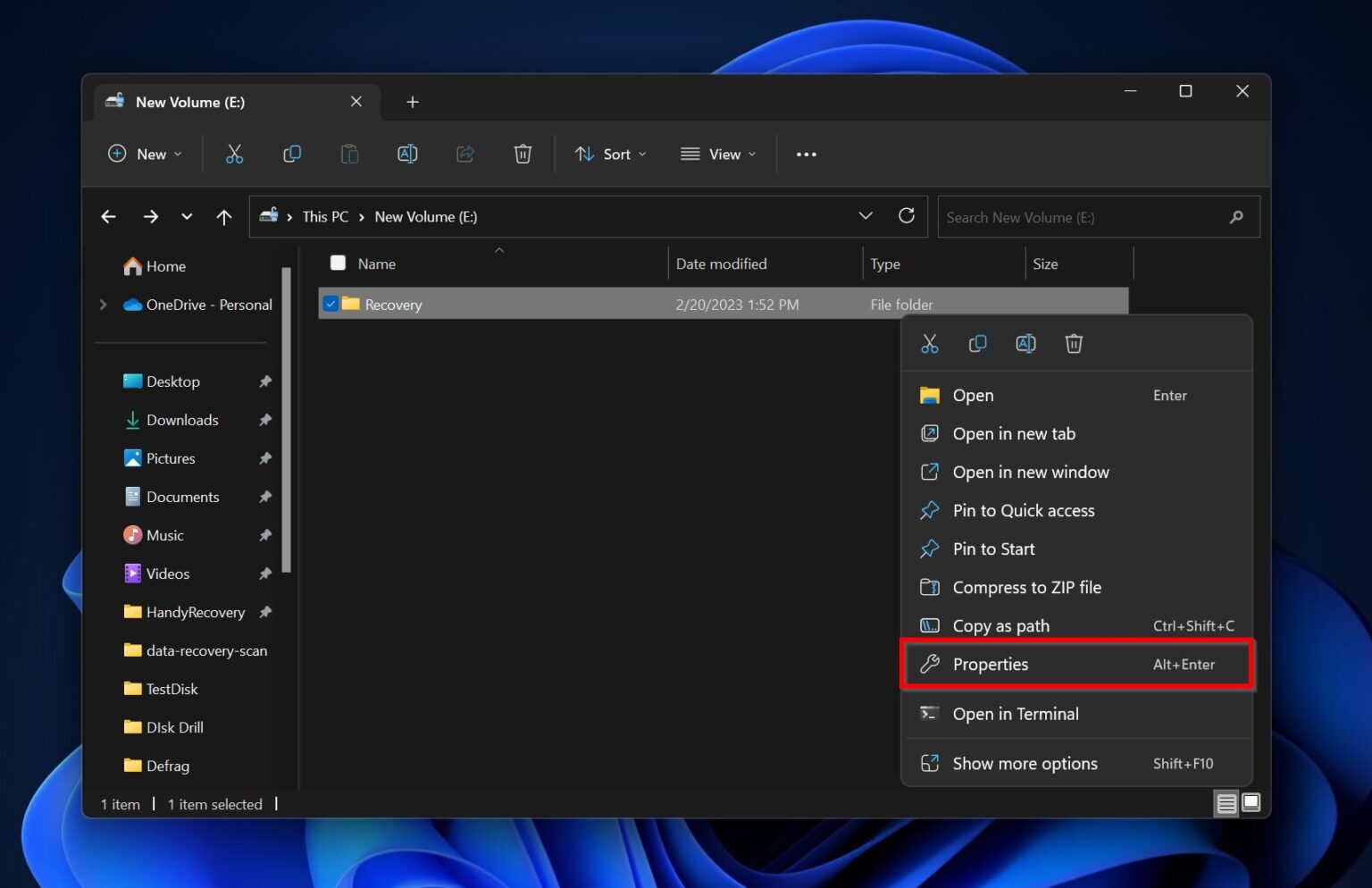Cut the Recovery folder using toolbar icon
The image size is (1372, 888).
(234, 154)
